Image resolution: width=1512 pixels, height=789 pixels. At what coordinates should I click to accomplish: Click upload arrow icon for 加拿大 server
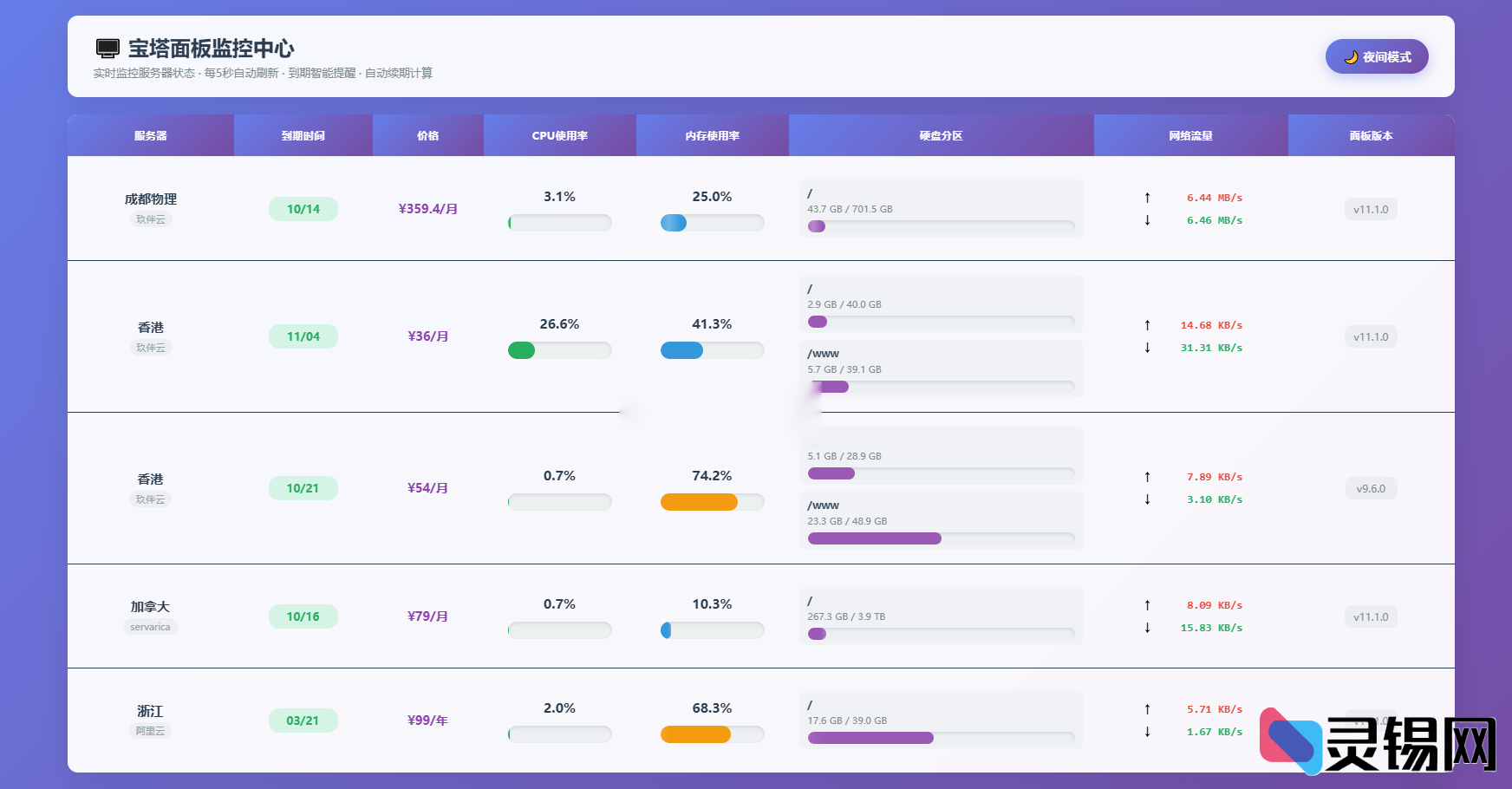(1147, 605)
